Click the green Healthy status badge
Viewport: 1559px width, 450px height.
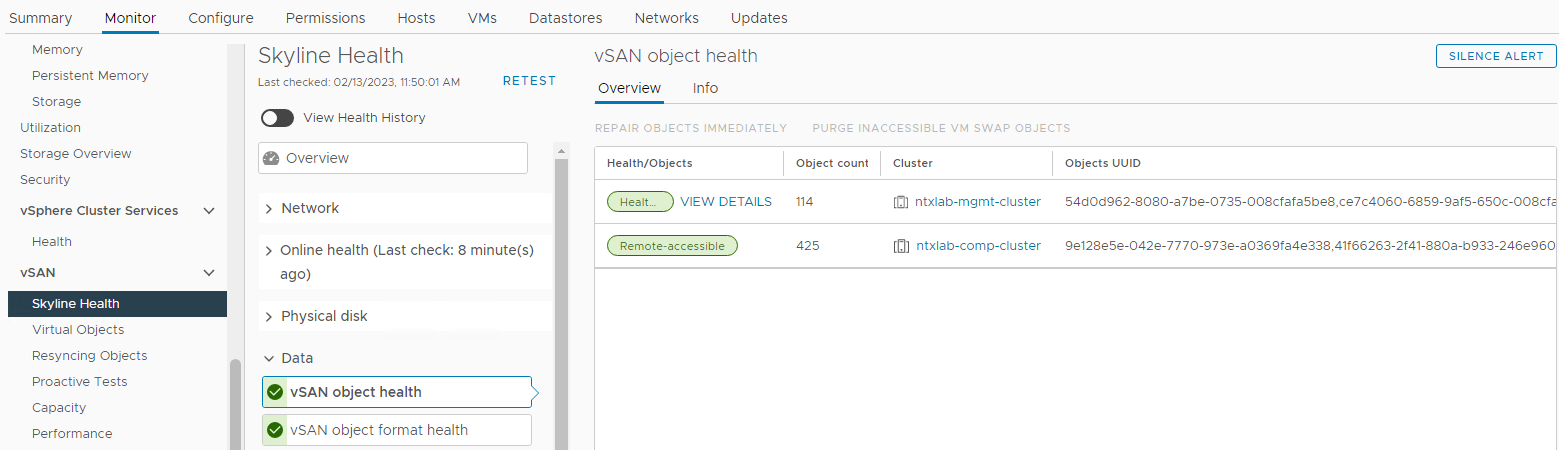coord(640,202)
